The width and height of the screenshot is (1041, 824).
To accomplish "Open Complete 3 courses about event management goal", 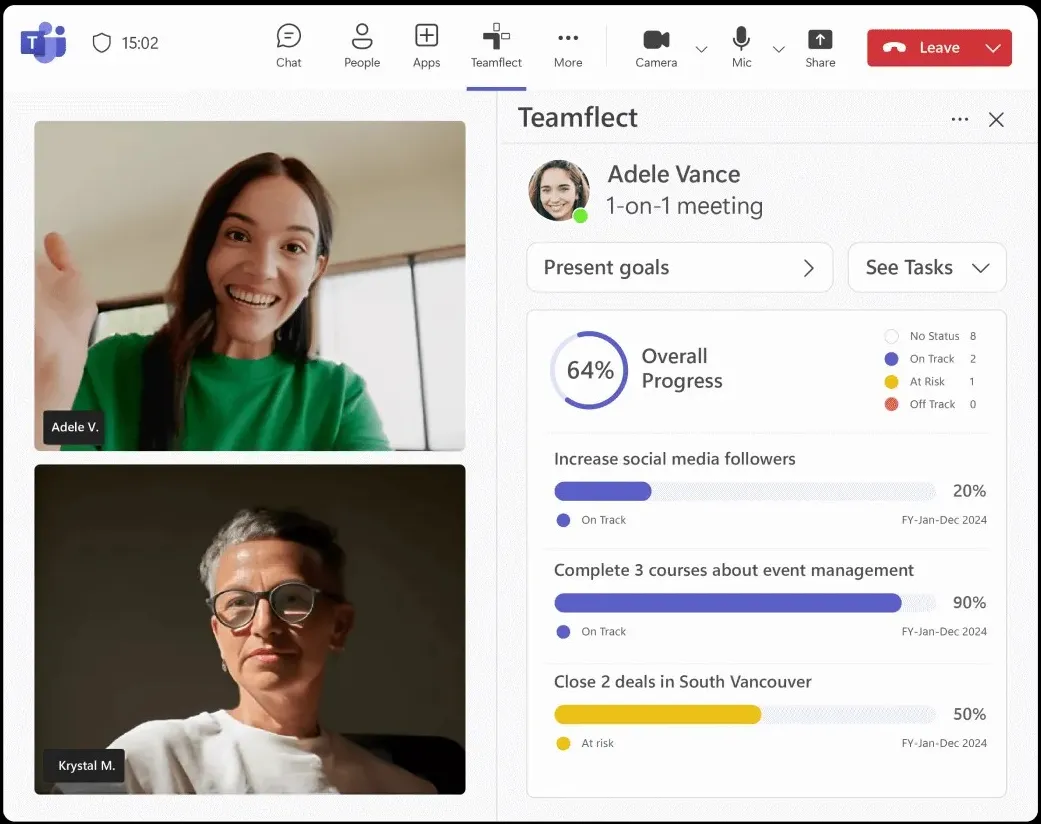I will click(734, 570).
